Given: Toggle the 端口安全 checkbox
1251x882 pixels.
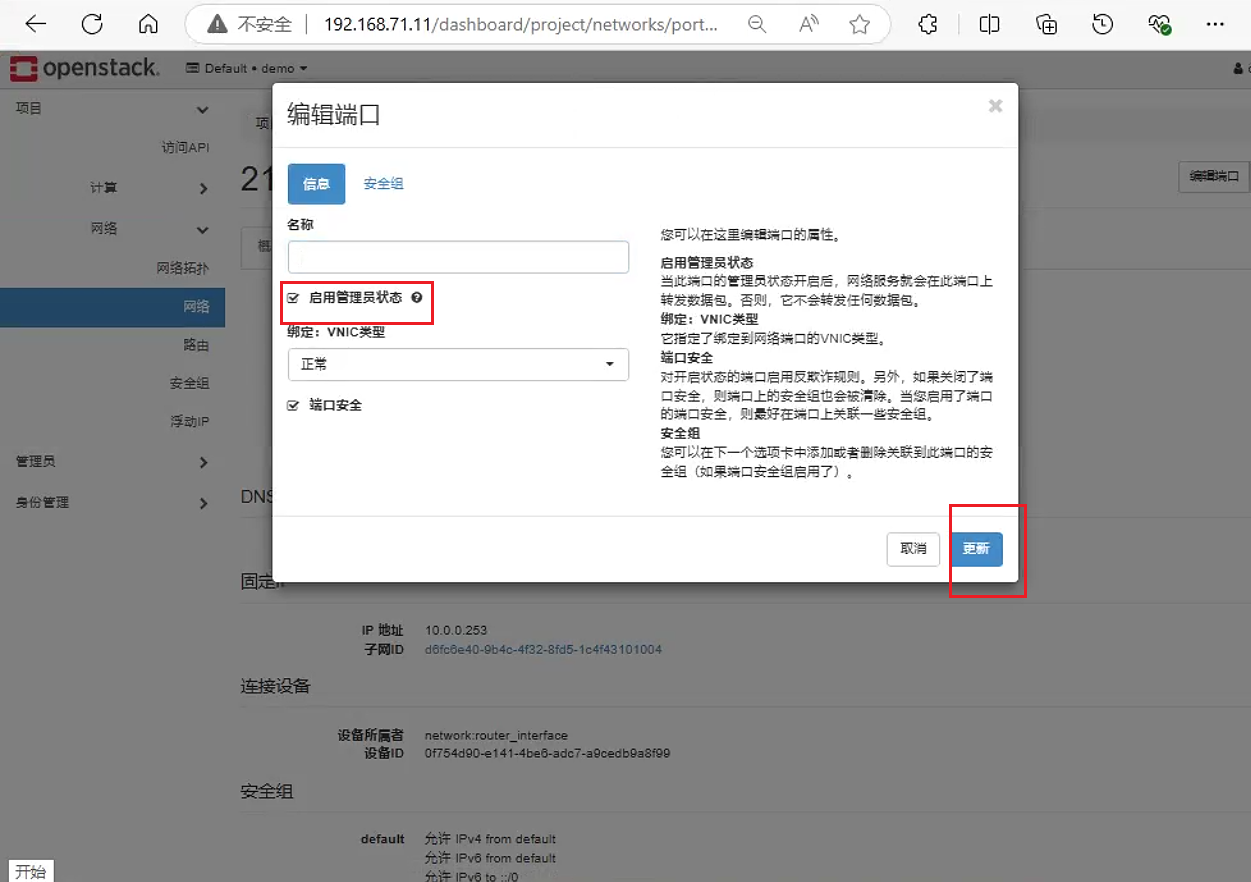Looking at the screenshot, I should 293,406.
